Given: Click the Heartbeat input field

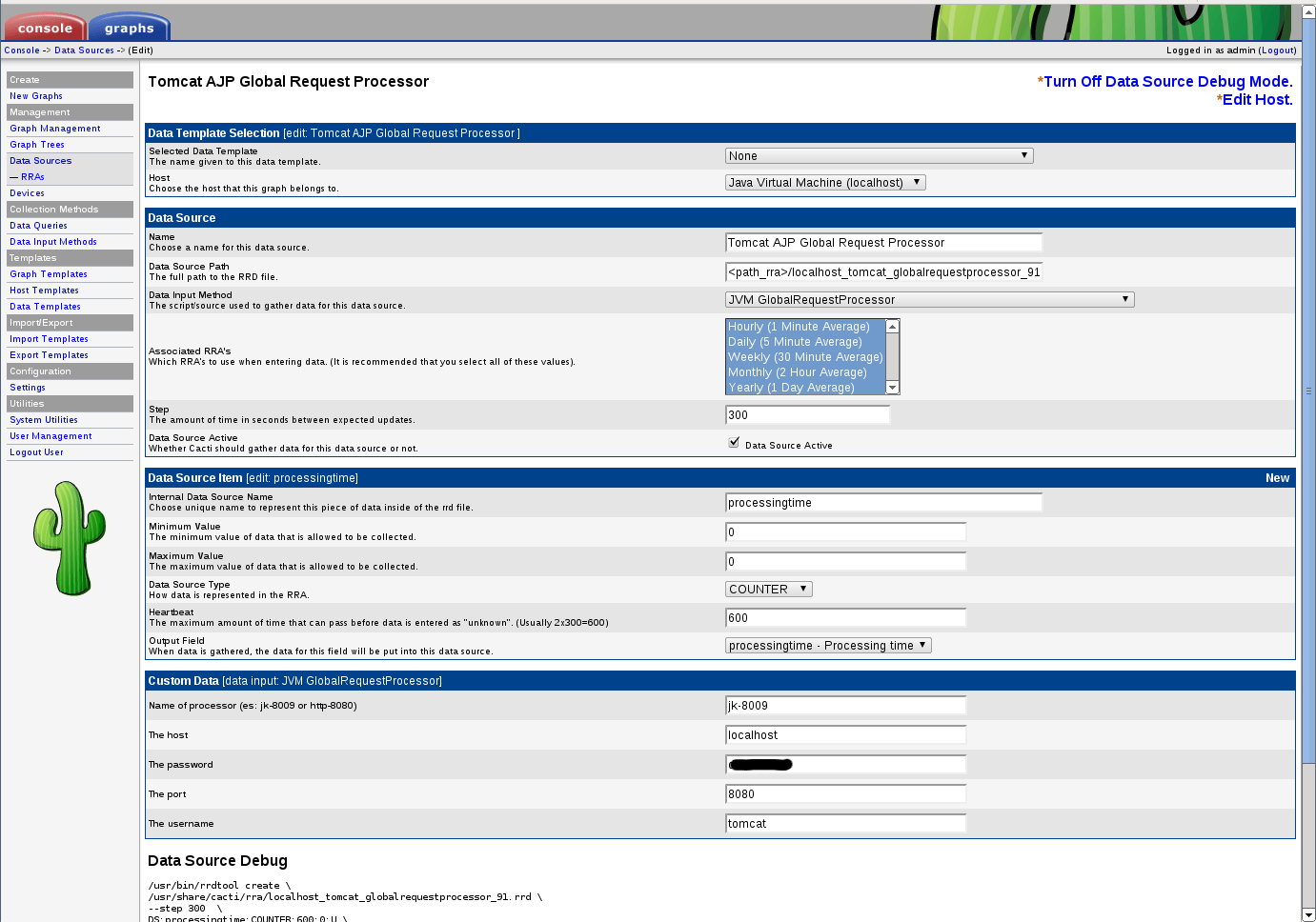Looking at the screenshot, I should [x=845, y=617].
